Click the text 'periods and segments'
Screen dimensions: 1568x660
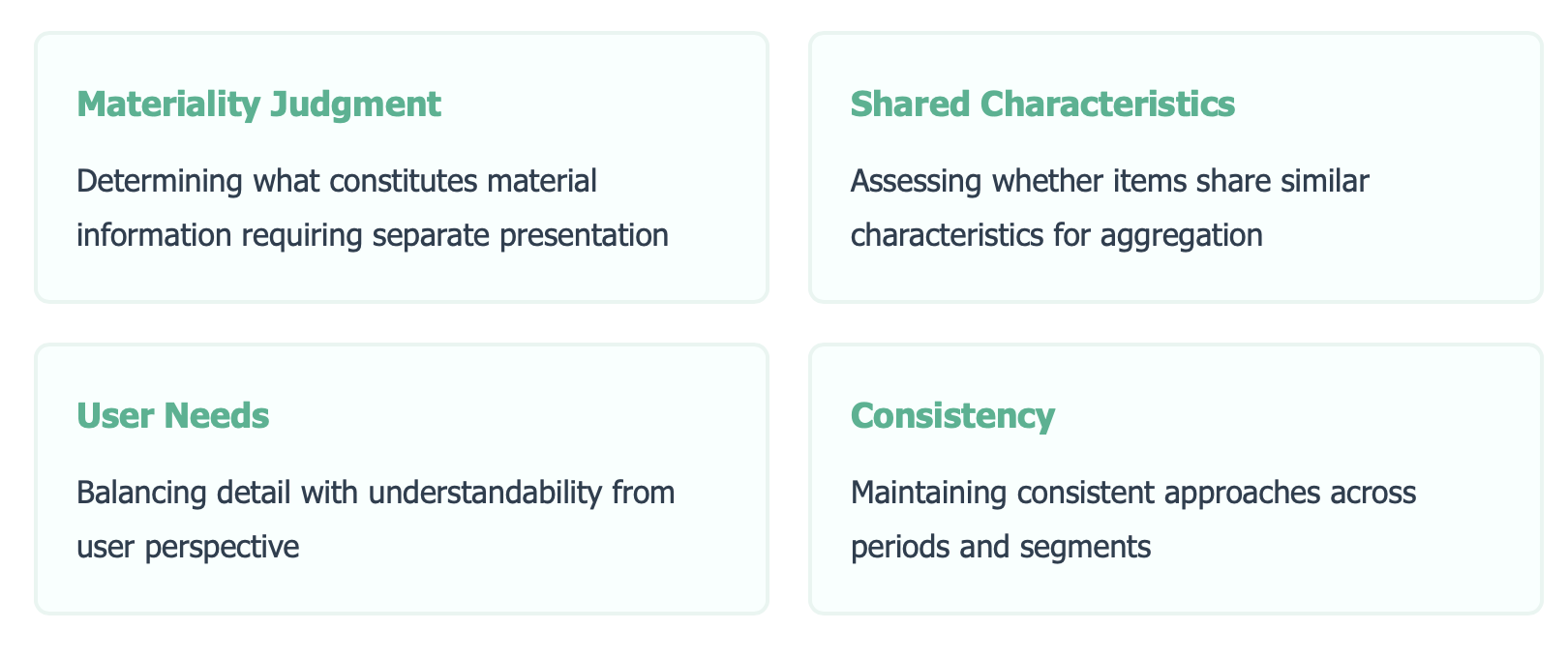click(x=1000, y=547)
